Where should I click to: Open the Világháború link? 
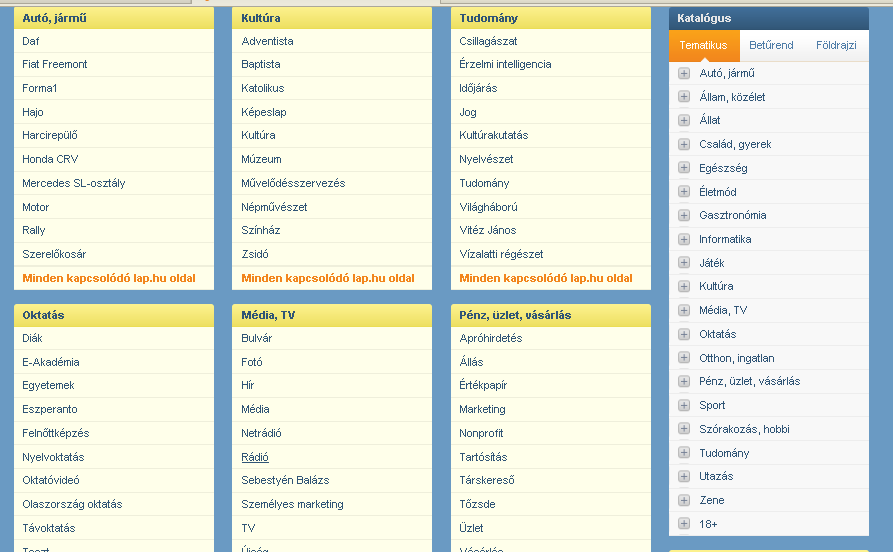[x=488, y=207]
